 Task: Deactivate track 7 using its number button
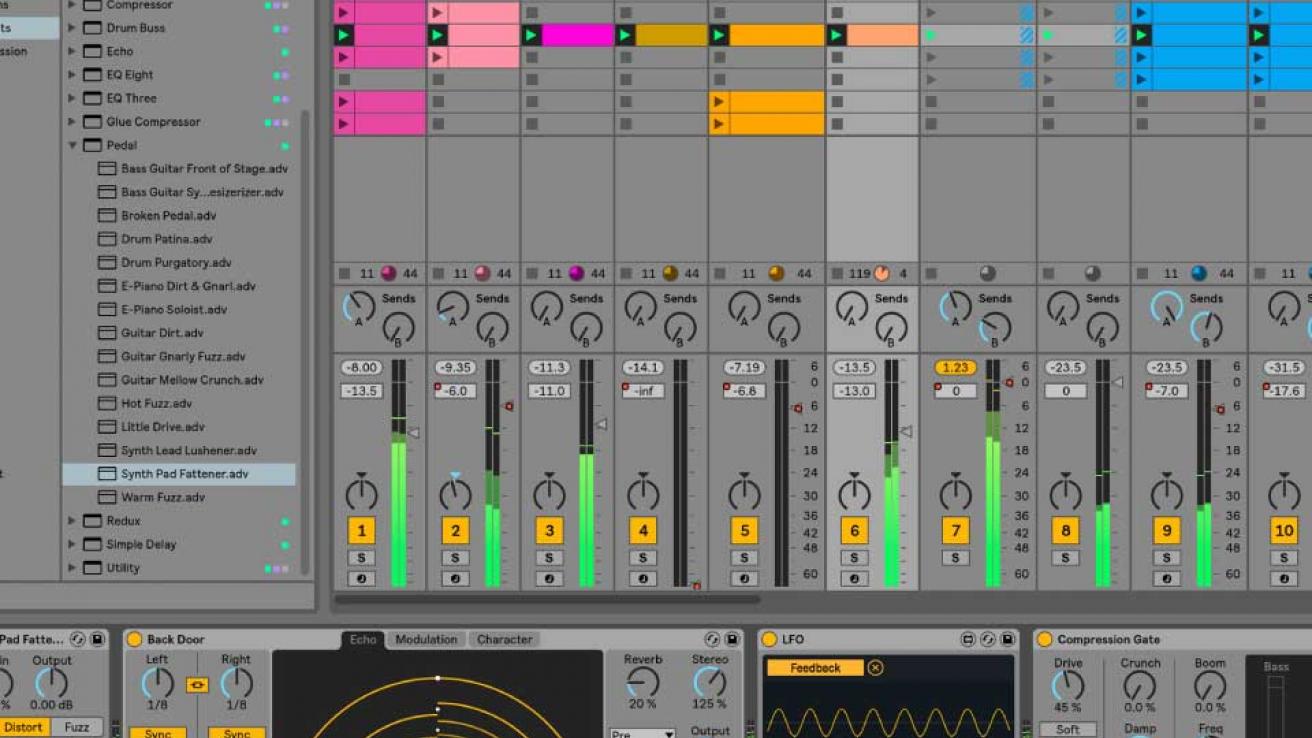(955, 531)
